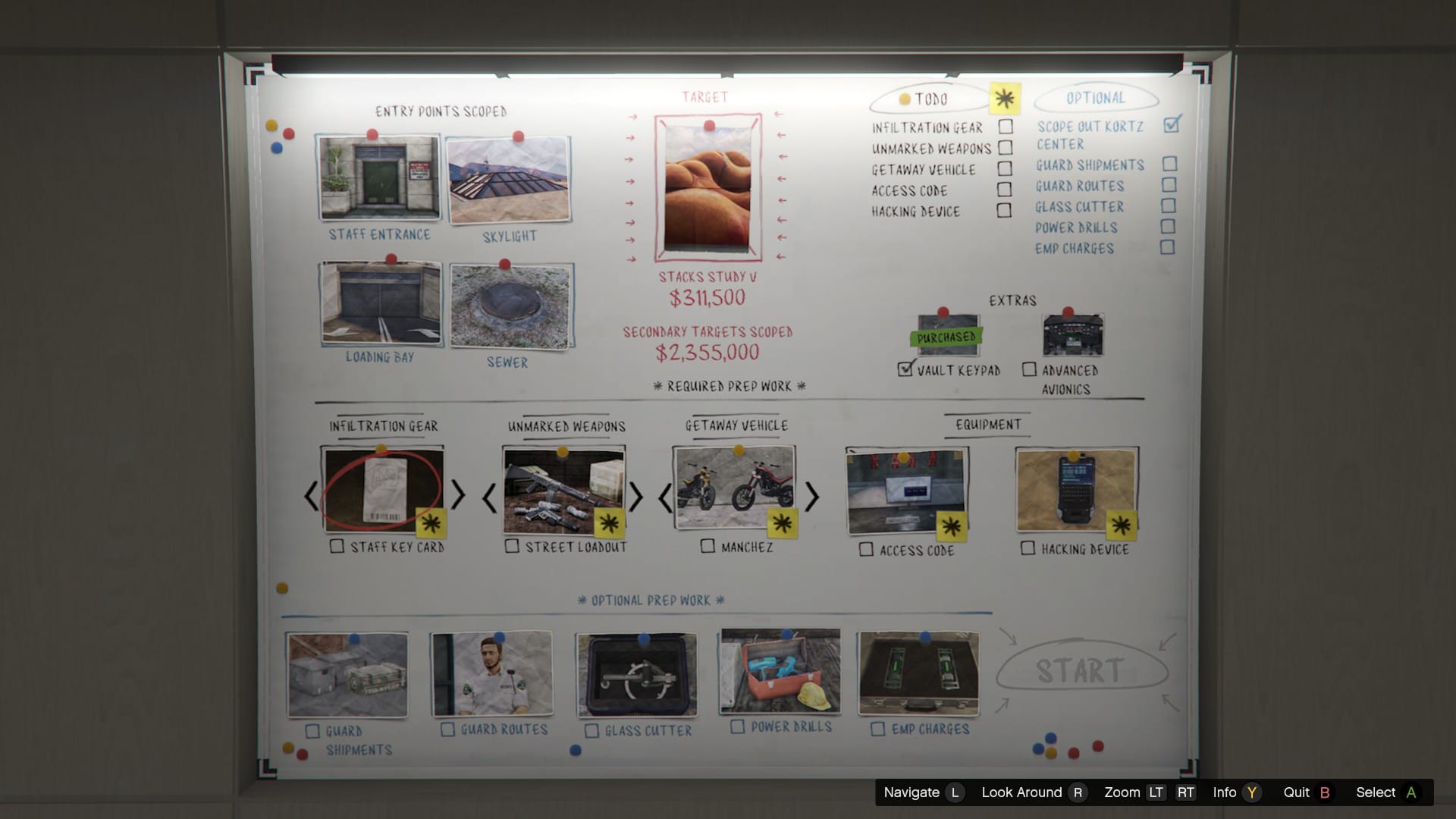Tick the Guard Shipments optional prep checkbox
The height and width of the screenshot is (819, 1456).
(312, 731)
